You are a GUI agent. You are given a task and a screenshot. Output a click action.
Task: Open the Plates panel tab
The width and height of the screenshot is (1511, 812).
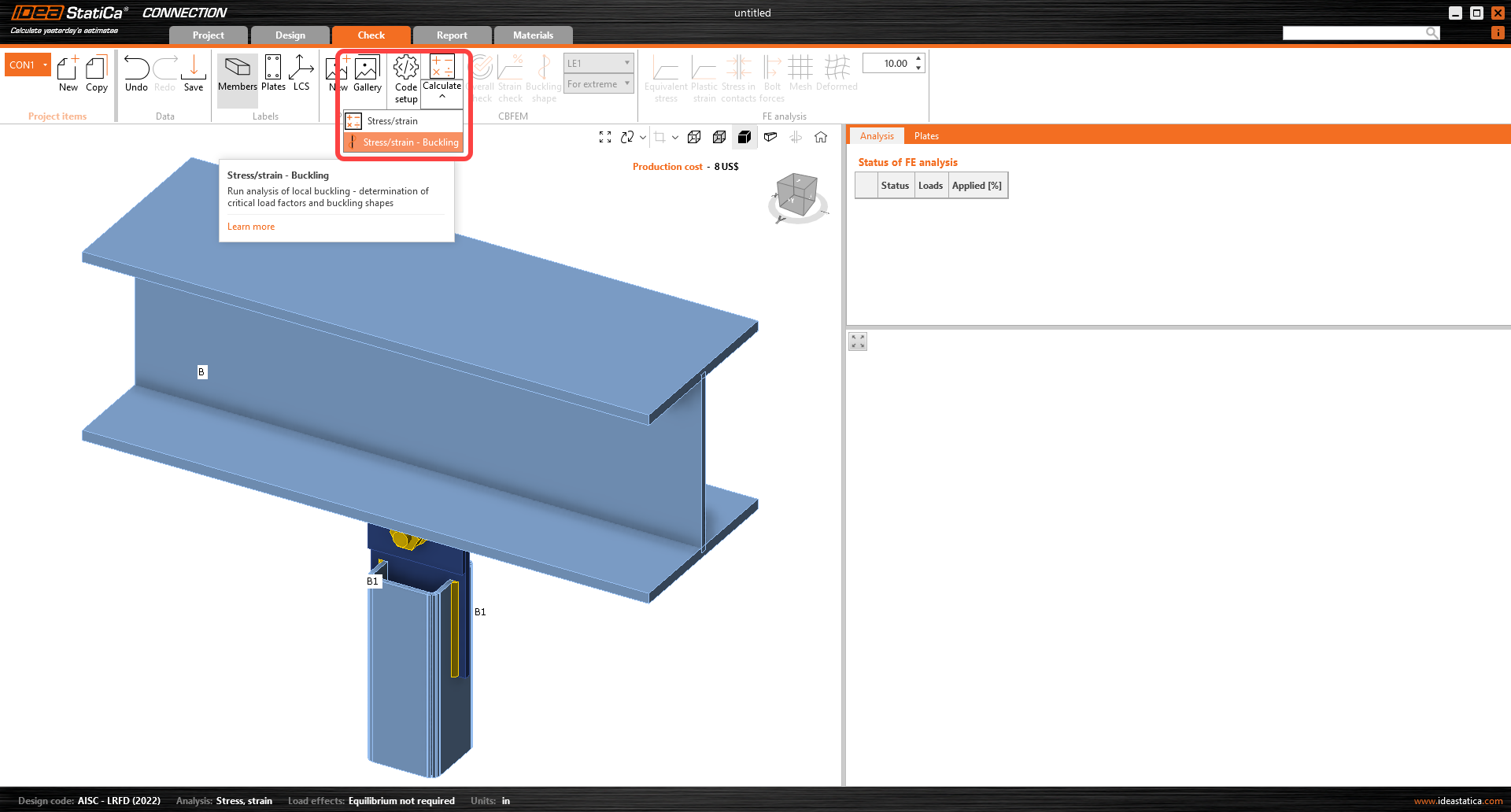926,135
